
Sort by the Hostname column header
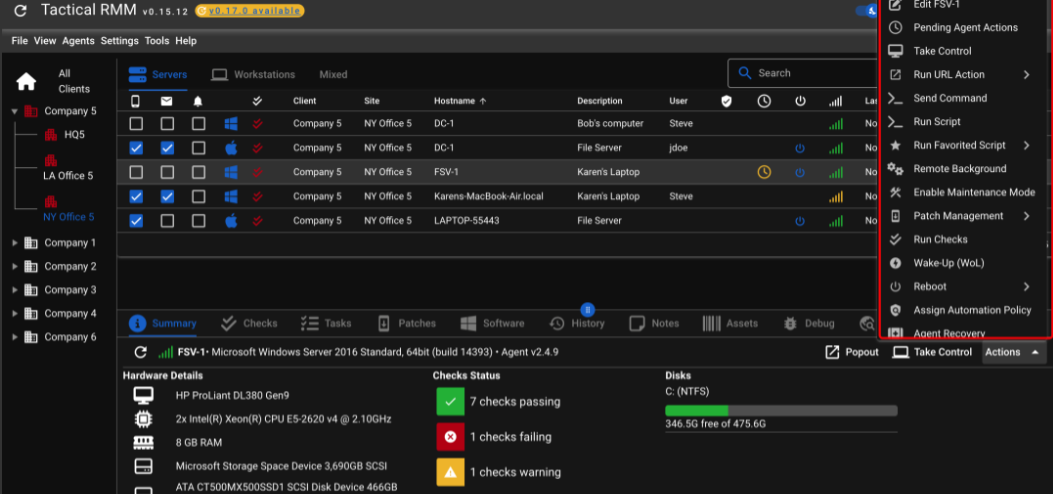click(460, 101)
